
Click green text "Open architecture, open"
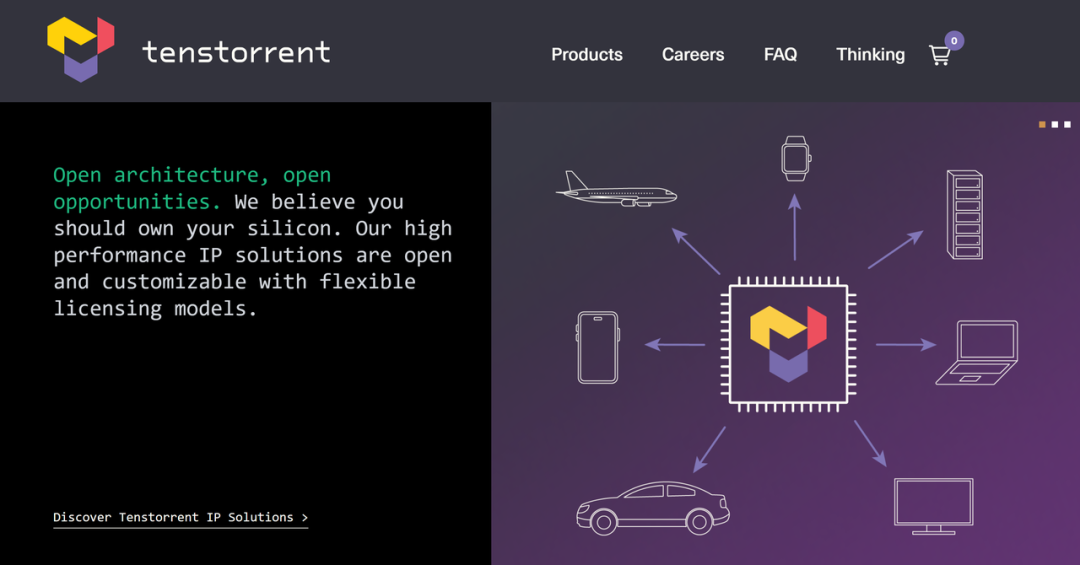point(192,175)
